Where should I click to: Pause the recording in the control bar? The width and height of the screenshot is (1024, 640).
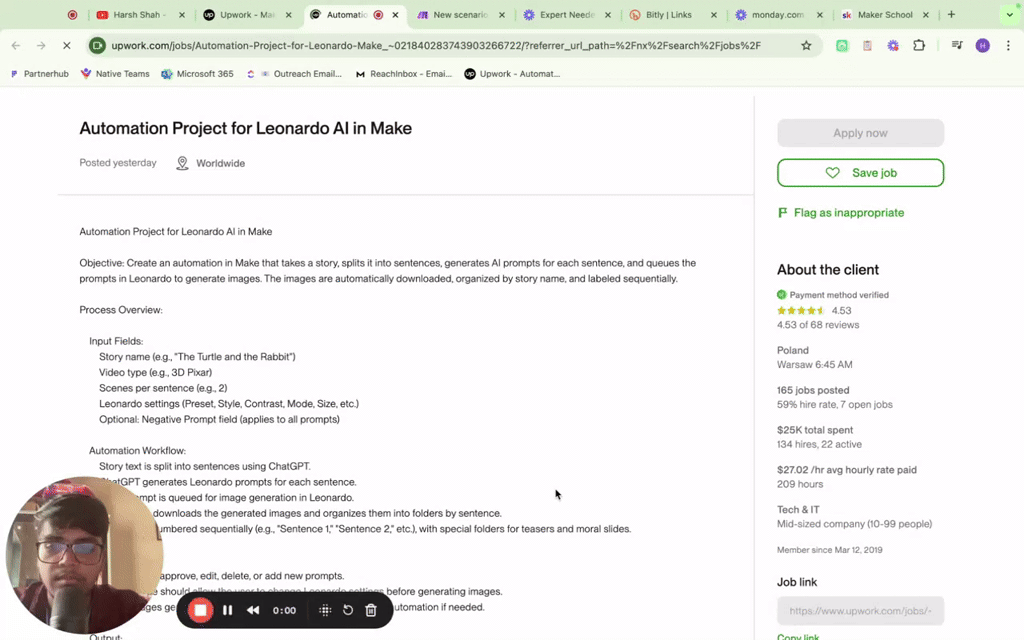pos(227,610)
